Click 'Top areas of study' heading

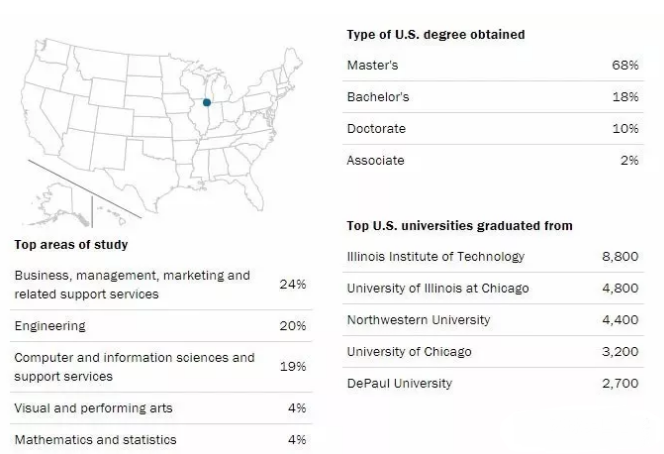coord(71,245)
